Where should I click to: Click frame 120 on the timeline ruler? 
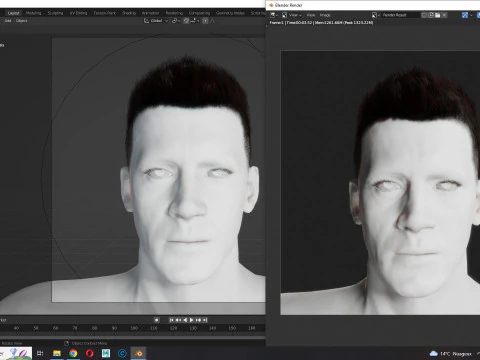pos(173,328)
